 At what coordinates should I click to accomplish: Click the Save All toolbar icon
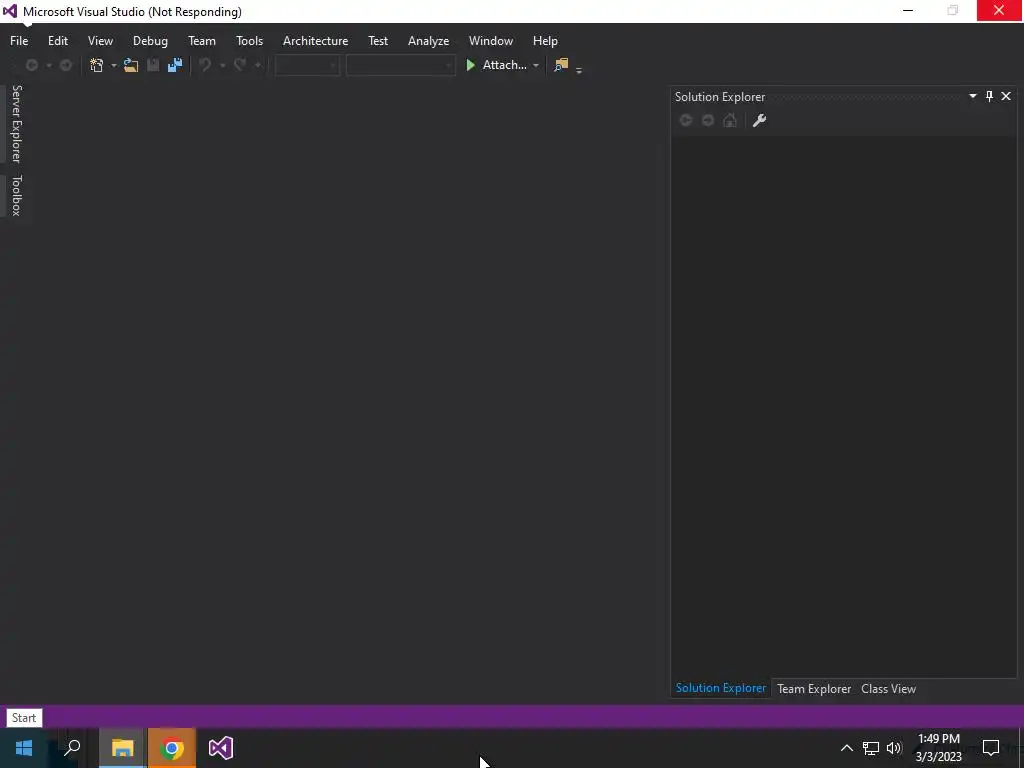tap(174, 65)
